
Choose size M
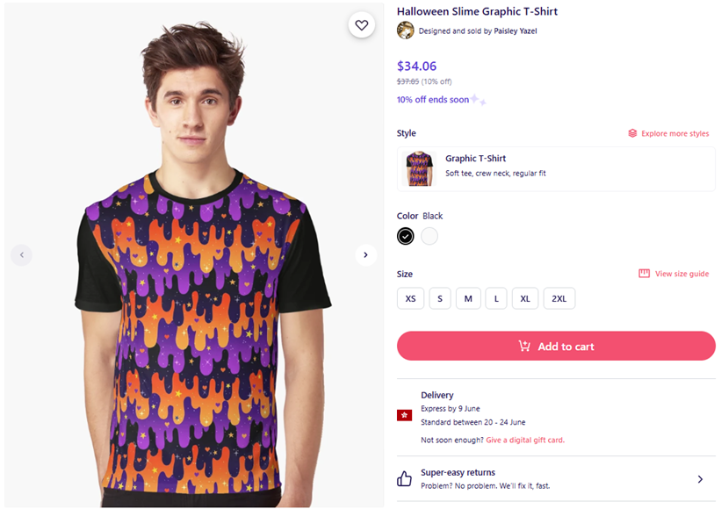coord(468,299)
